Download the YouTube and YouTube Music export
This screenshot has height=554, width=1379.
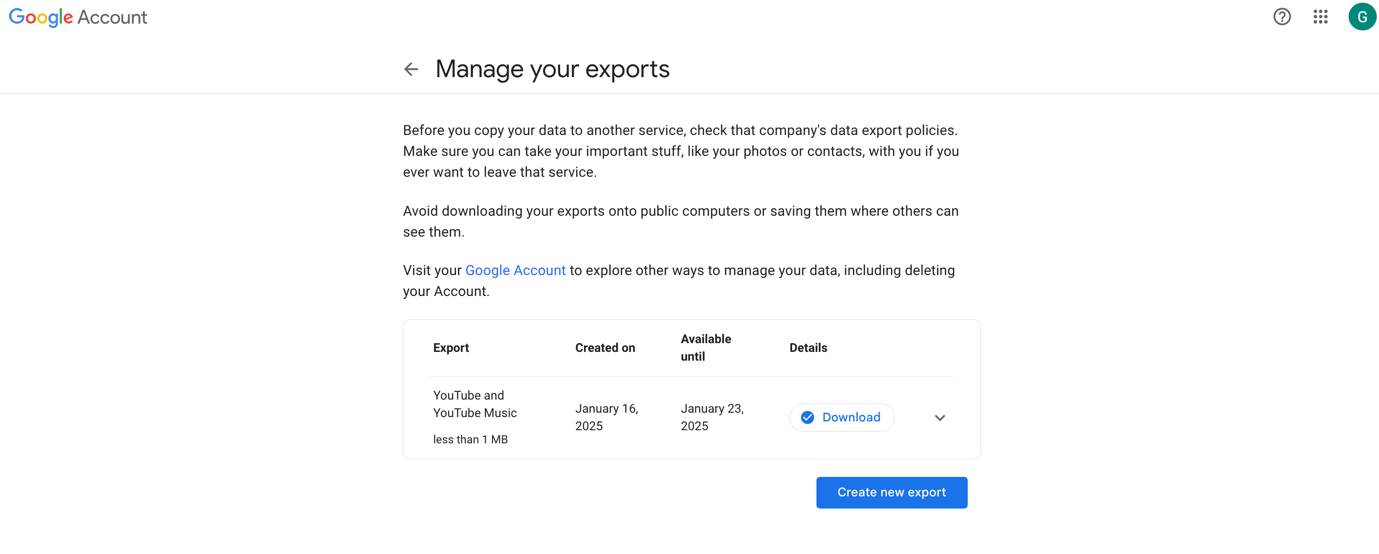(850, 418)
